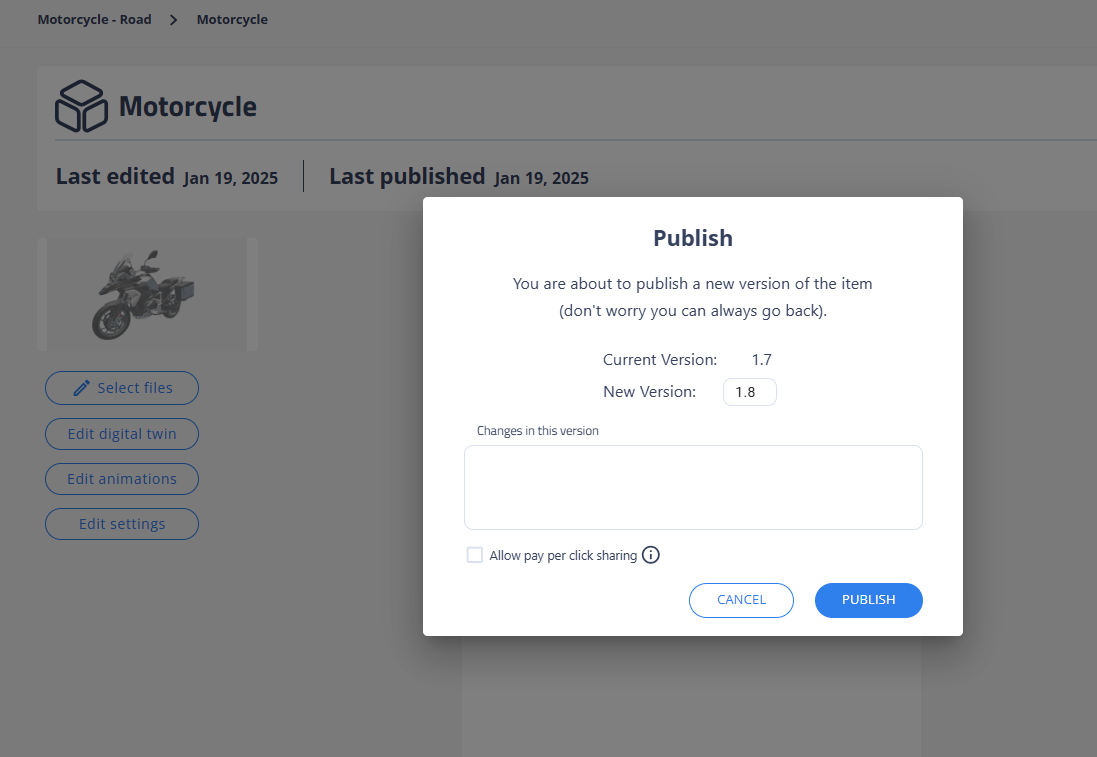Click the Current Version value 1.7
This screenshot has height=757, width=1097.
point(761,360)
